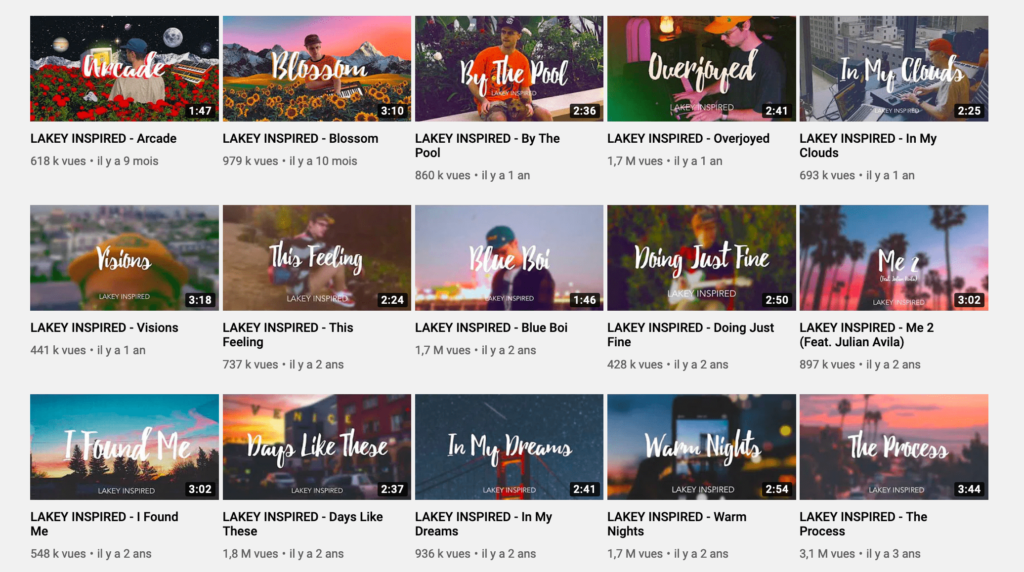Select the In My Dreams thumbnail
Image resolution: width=1024 pixels, height=572 pixels.
(x=509, y=447)
